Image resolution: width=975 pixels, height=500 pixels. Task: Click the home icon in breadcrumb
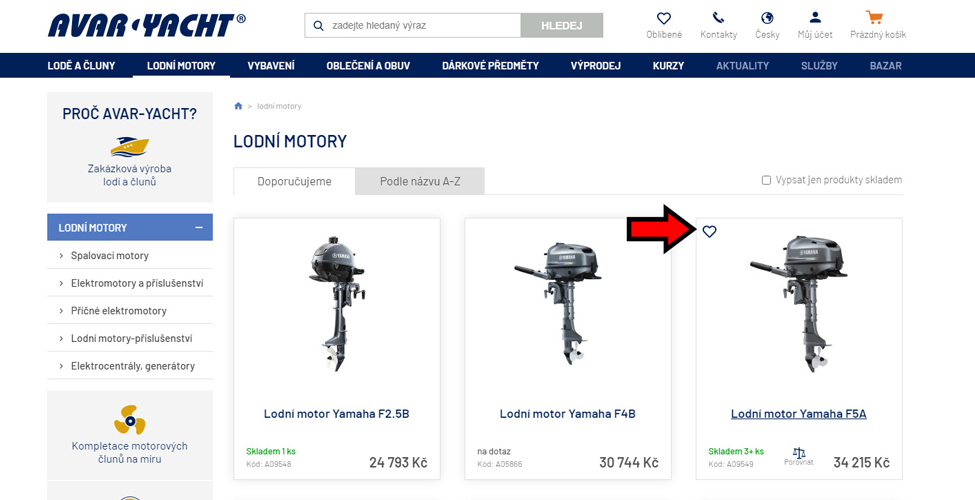coord(238,106)
